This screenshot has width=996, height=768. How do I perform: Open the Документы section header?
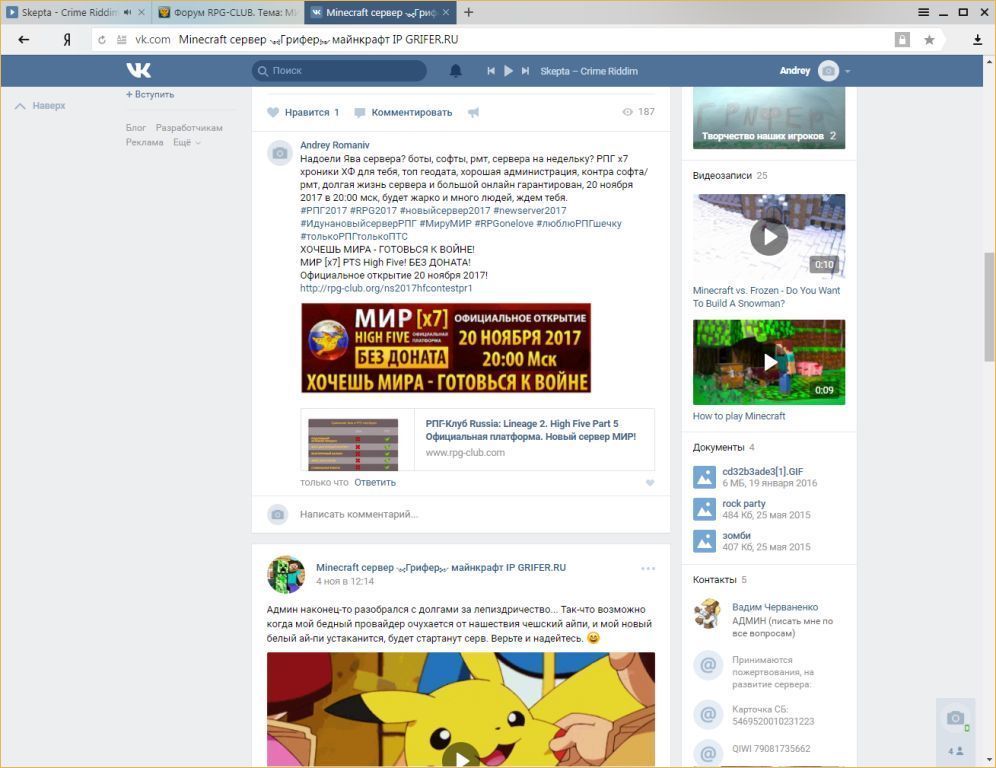(723, 447)
